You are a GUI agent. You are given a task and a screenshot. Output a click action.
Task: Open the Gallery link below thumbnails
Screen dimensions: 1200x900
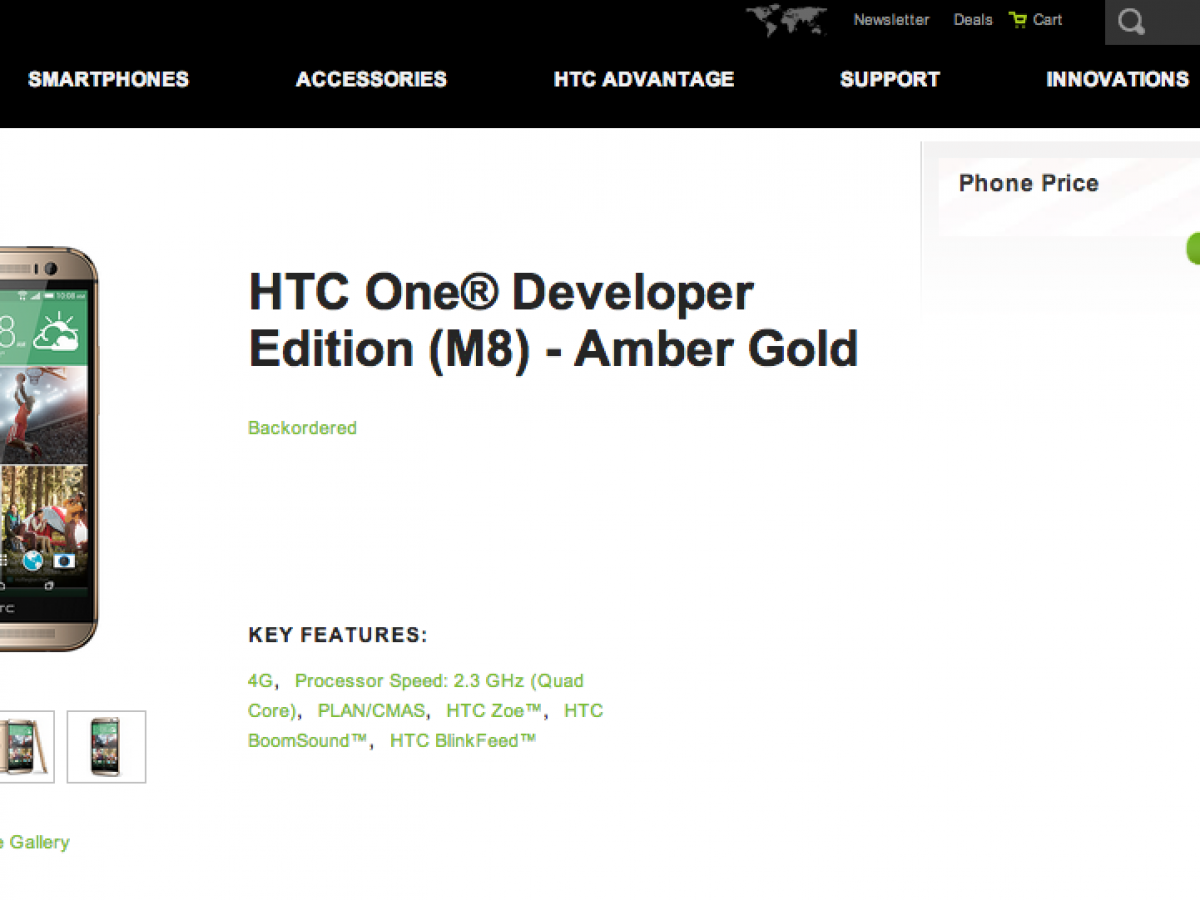pos(35,842)
